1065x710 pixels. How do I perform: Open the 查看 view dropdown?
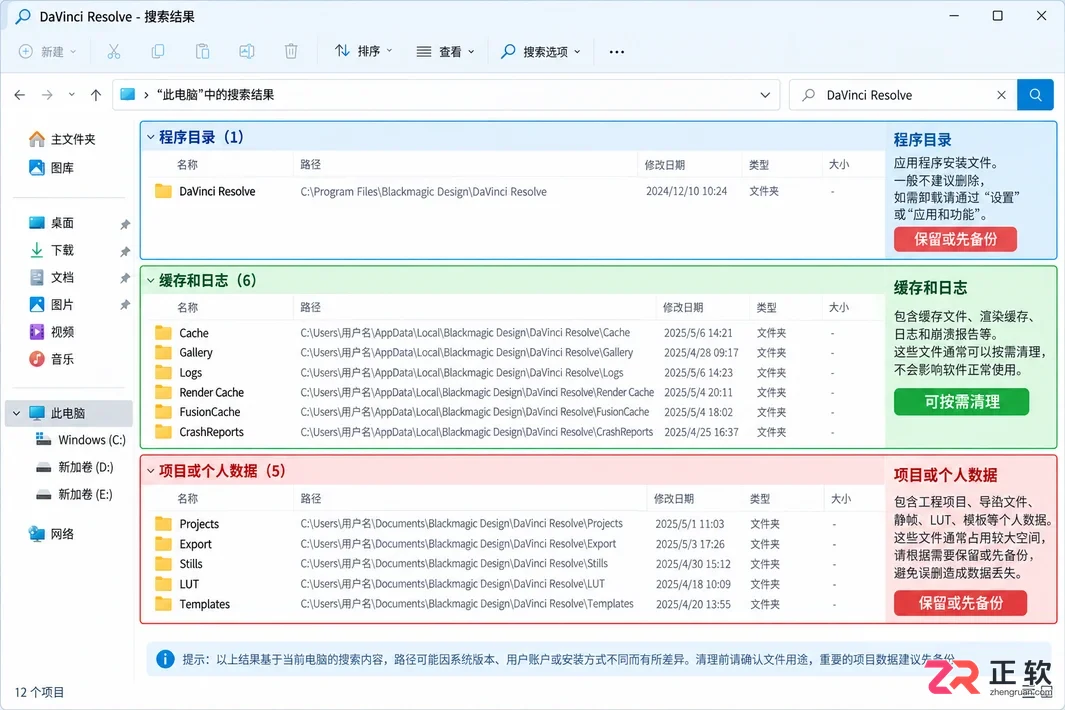(x=445, y=52)
